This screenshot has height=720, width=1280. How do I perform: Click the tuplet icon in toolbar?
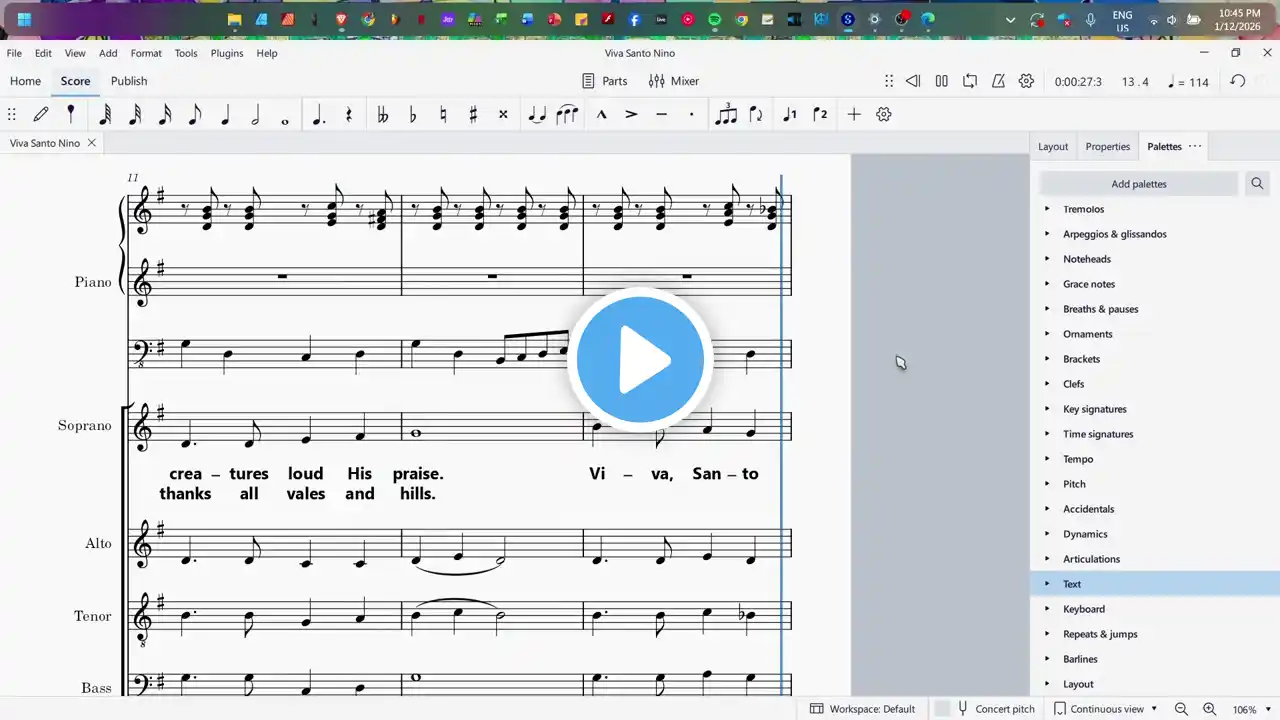tap(726, 115)
